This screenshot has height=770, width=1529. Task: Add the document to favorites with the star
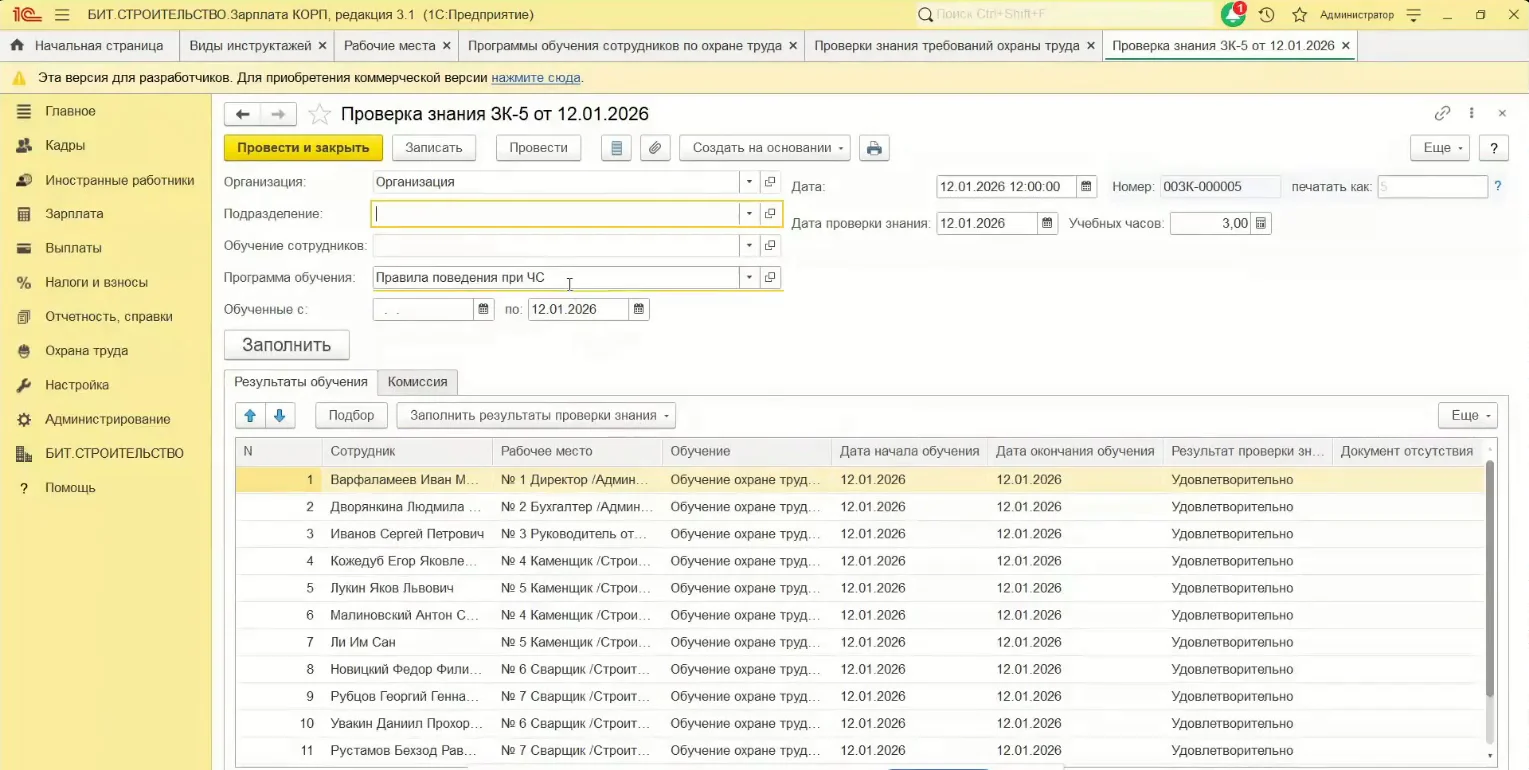click(x=319, y=115)
